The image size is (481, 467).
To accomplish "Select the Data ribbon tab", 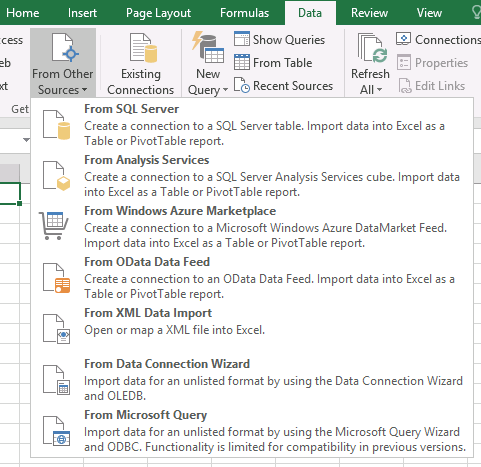I will [x=310, y=13].
